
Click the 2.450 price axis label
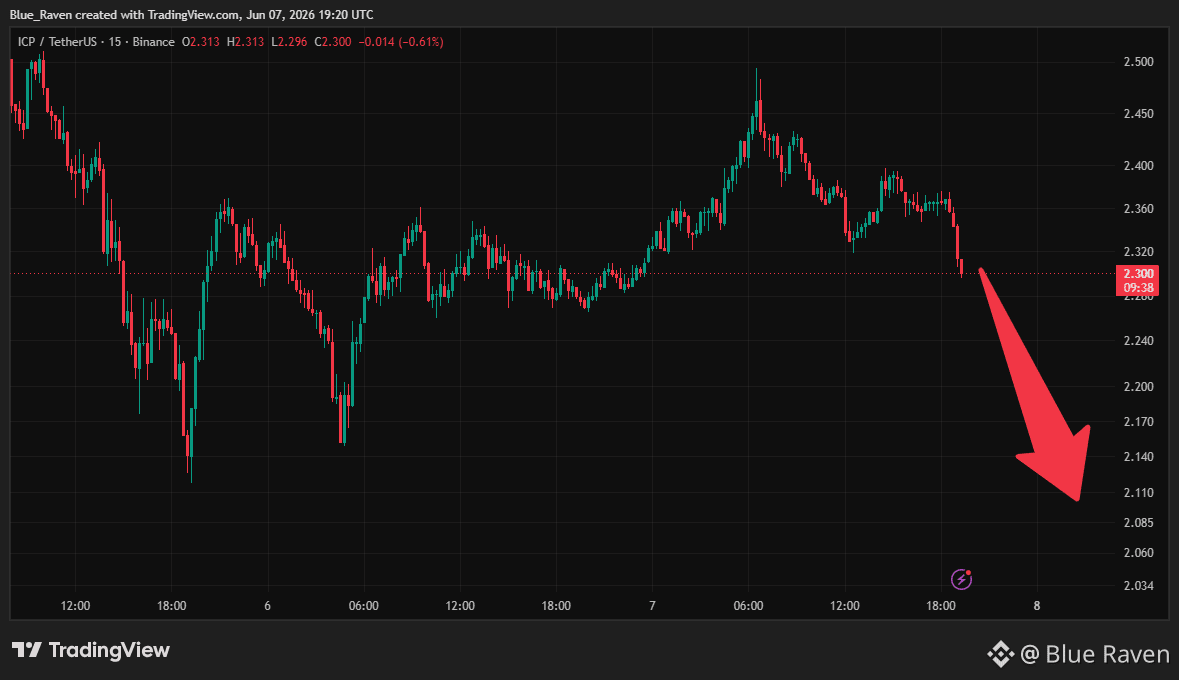[1138, 114]
